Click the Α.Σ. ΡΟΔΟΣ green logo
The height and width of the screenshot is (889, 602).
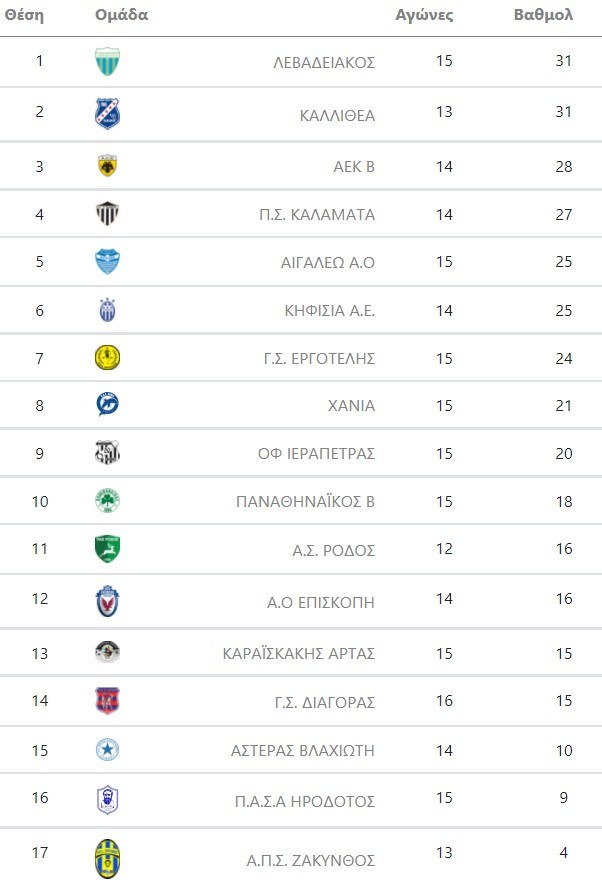(x=107, y=549)
